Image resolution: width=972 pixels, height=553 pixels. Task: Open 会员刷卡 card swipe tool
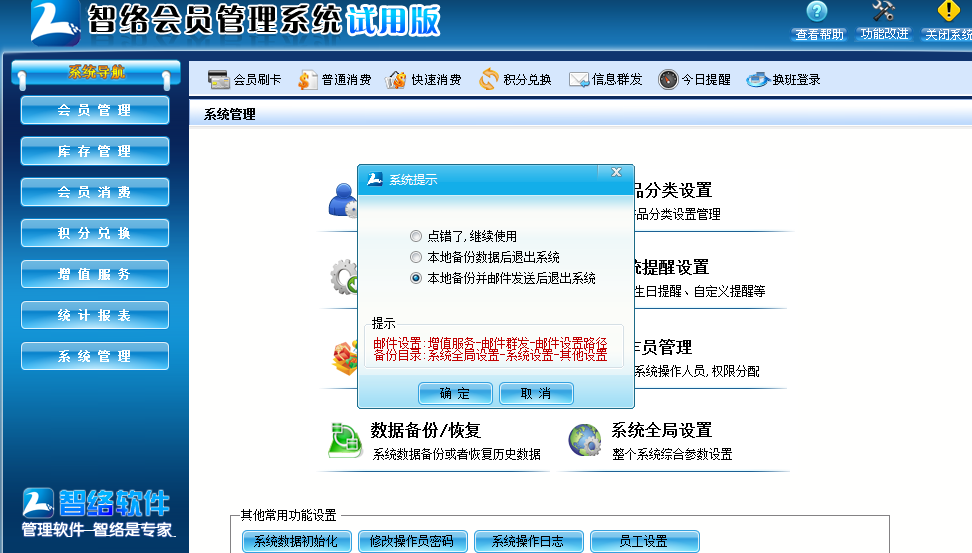[x=244, y=80]
